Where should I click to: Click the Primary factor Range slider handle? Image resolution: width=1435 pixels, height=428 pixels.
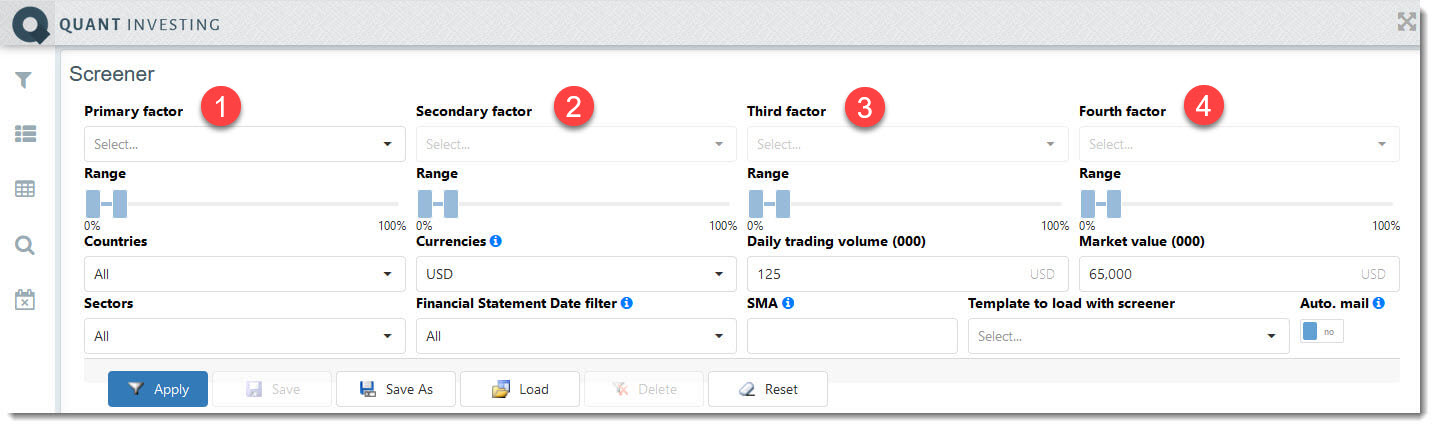click(120, 204)
